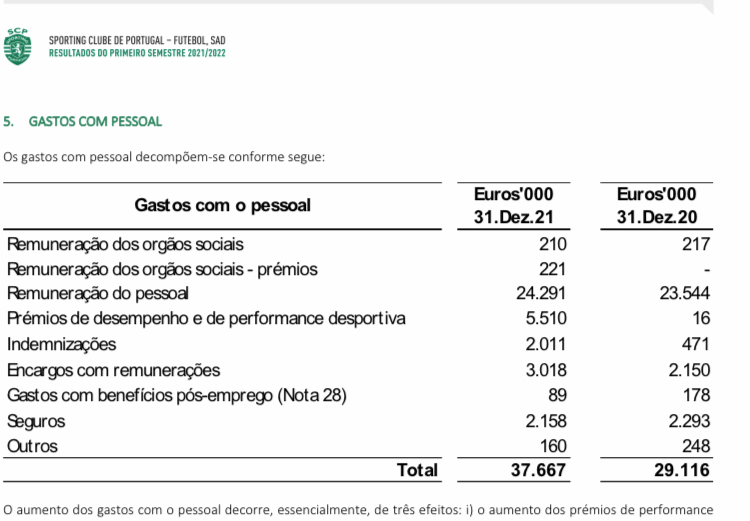Viewport: 750px width, 521px height.
Task: Click the 'Gastos com benefícios pós-emprego (Nota 28)' label
Action: 176,396
